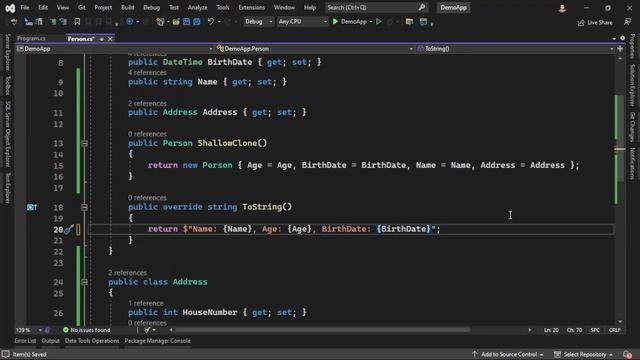This screenshot has height=360, width=640.
Task: Click the user account avatar icon
Action: pos(562,8)
